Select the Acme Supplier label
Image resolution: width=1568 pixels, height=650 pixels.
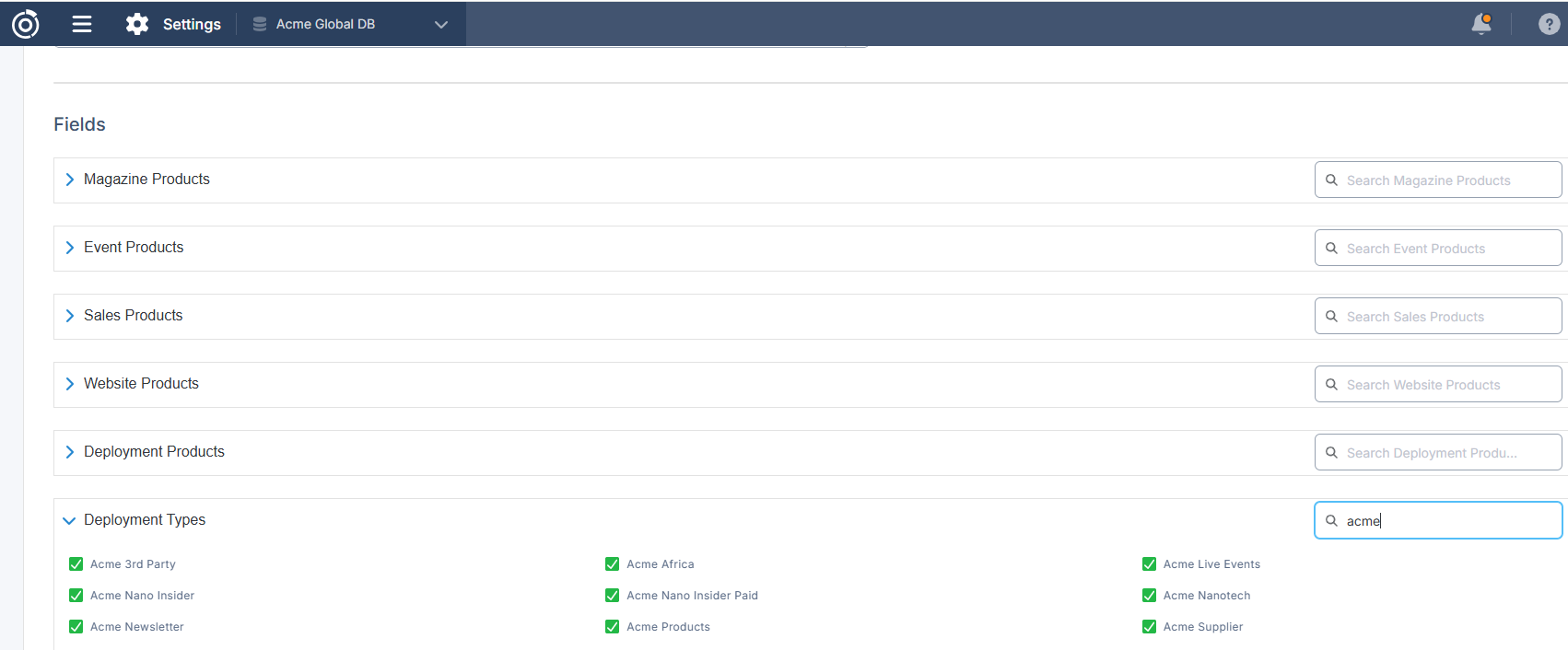(x=1202, y=627)
